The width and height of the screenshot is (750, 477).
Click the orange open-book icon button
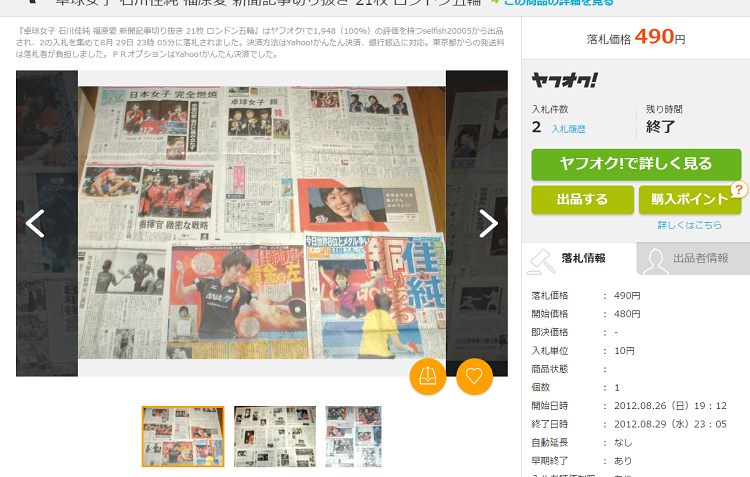click(x=427, y=376)
